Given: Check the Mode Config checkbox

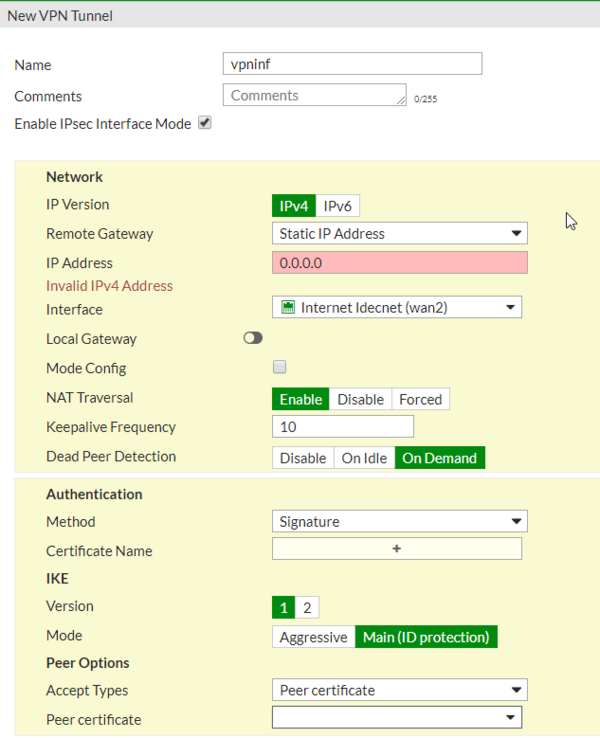Looking at the screenshot, I should coord(280,367).
